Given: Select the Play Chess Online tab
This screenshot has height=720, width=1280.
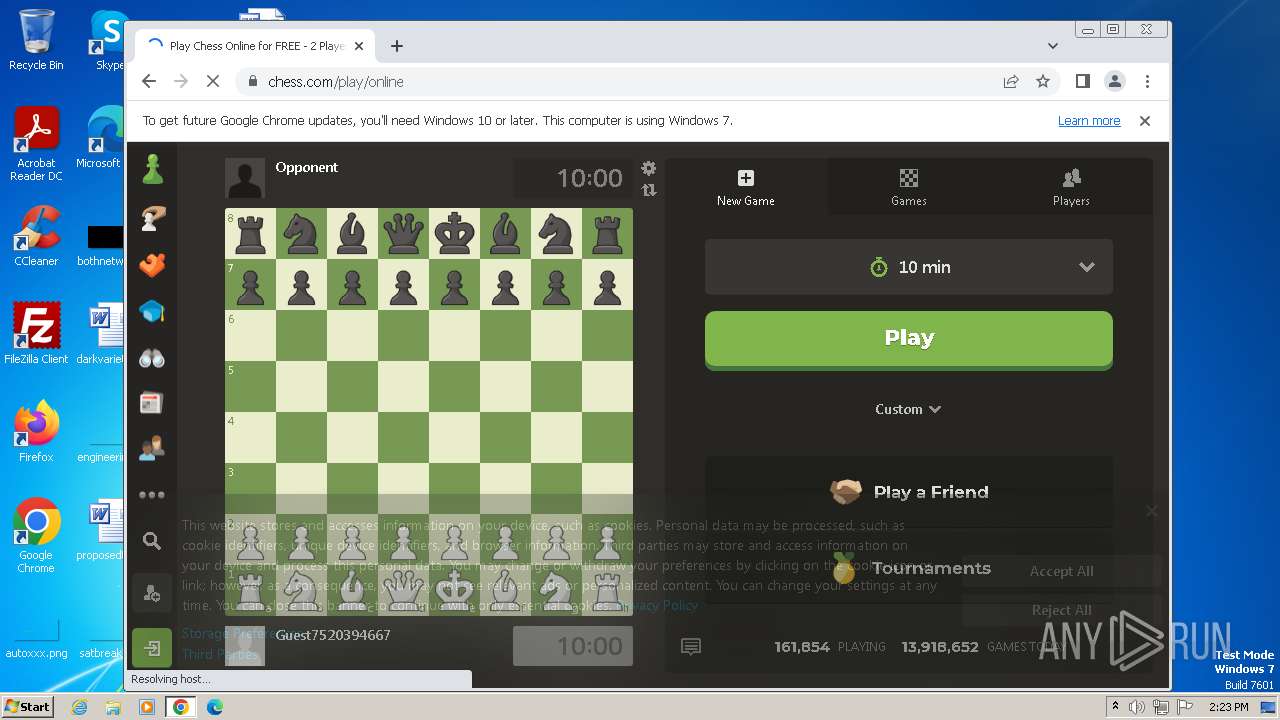Looking at the screenshot, I should [255, 46].
